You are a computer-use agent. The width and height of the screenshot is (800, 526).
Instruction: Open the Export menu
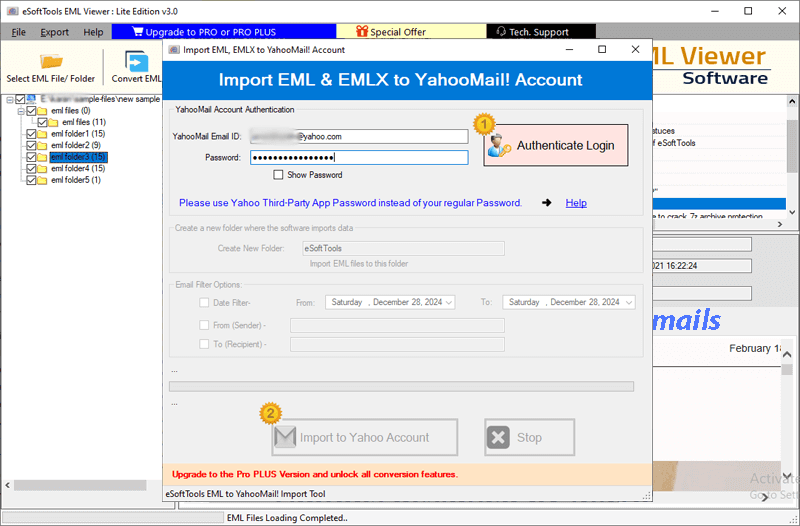[x=55, y=32]
